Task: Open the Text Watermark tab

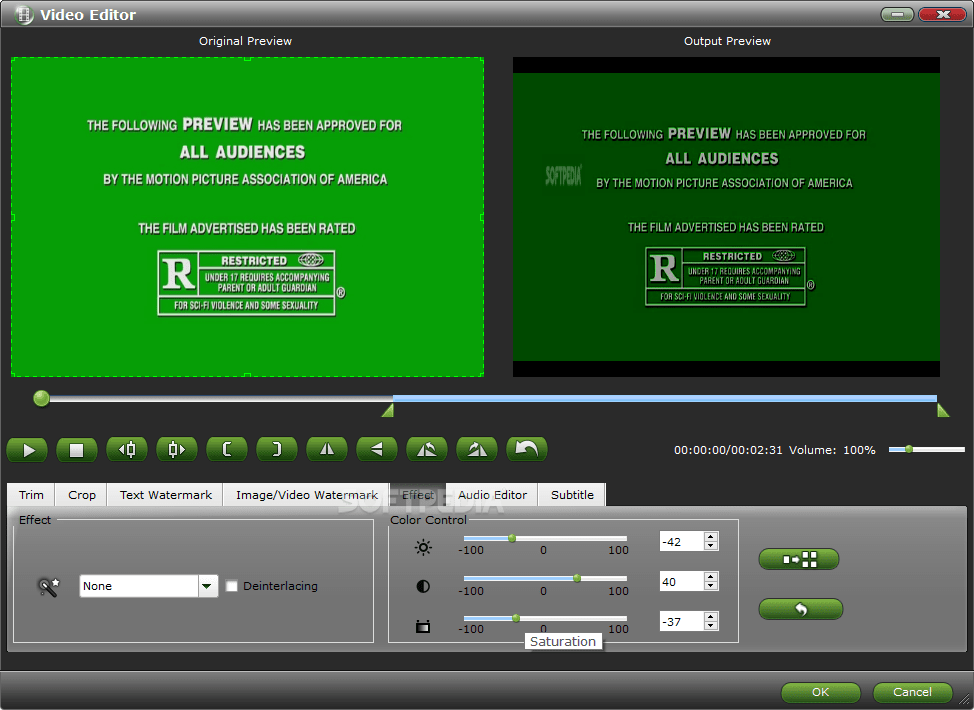Action: click(x=165, y=494)
